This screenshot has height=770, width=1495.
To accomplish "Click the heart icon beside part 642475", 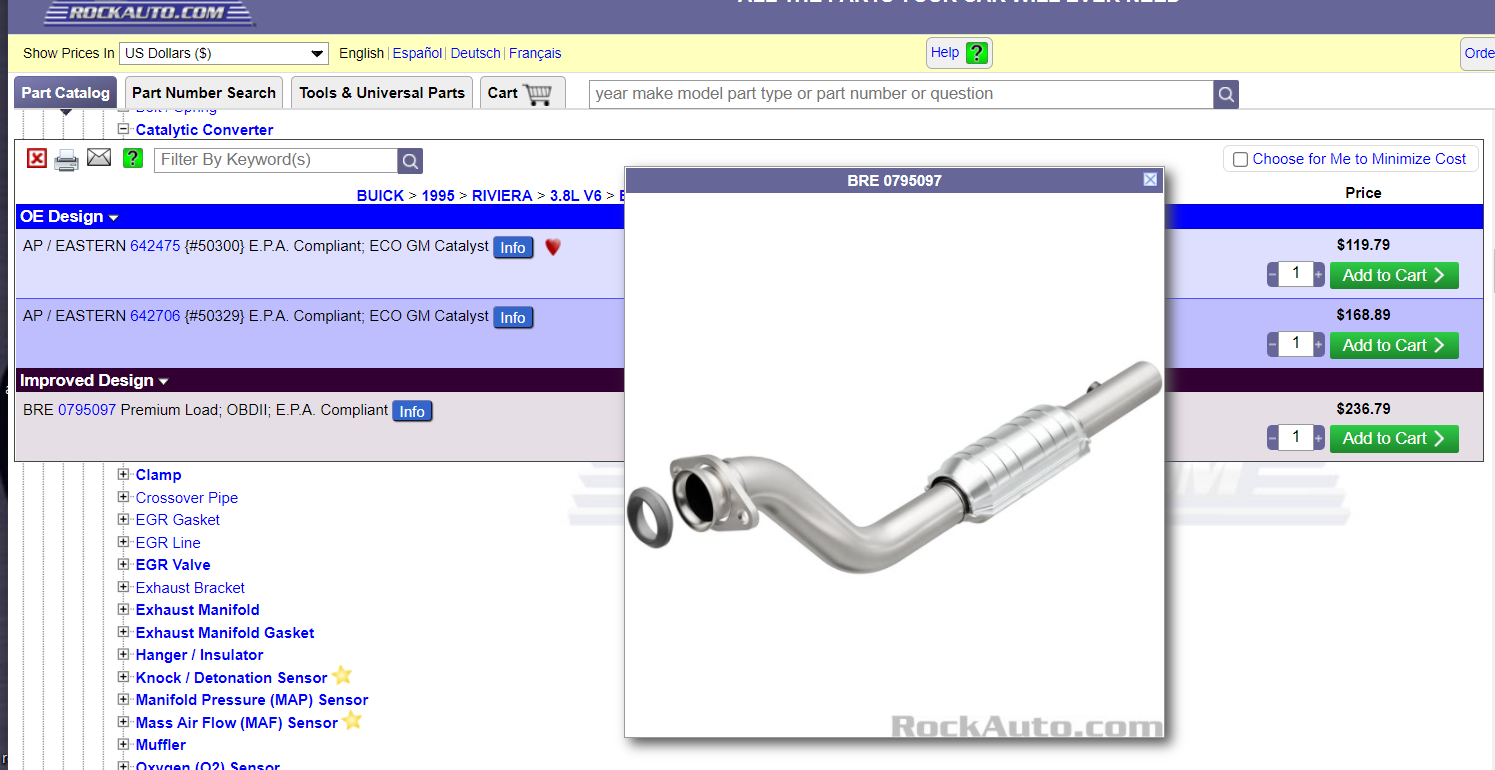I will 552,247.
